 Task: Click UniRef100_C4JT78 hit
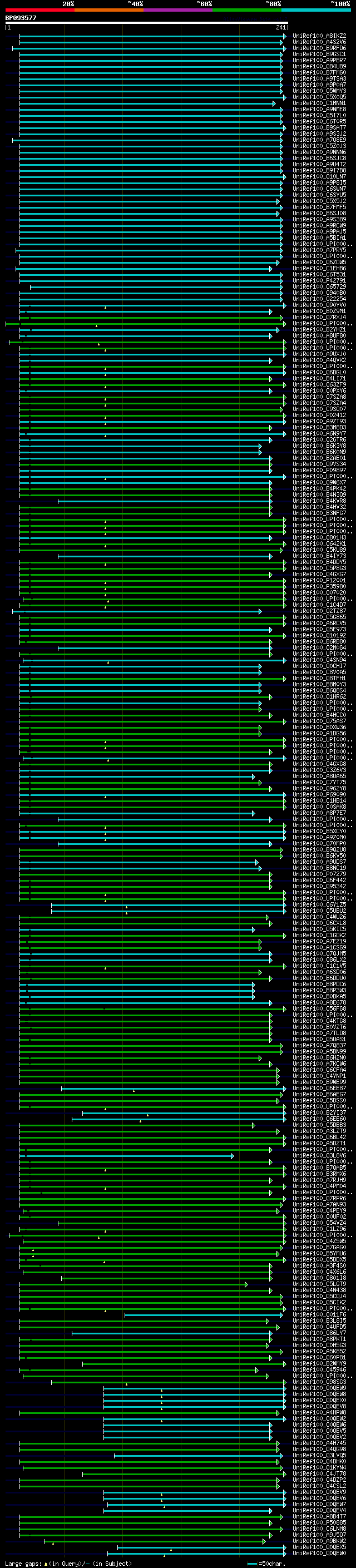tap(319, 1473)
